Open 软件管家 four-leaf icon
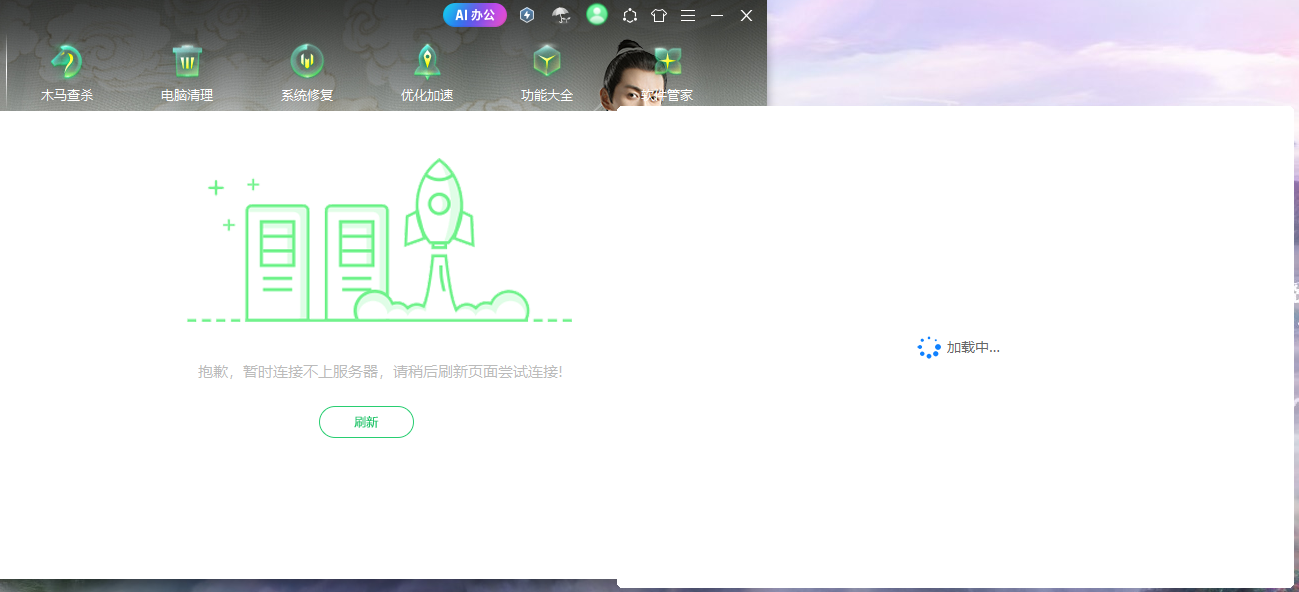This screenshot has height=592, width=1299. point(668,62)
